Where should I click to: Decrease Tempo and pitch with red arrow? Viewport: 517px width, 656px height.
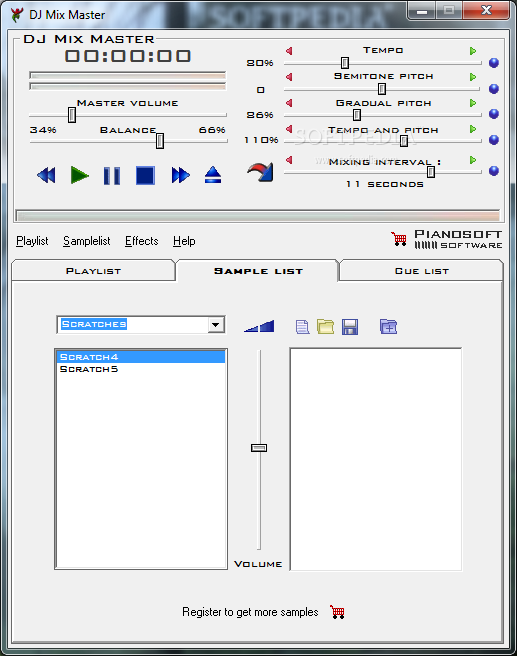(289, 129)
